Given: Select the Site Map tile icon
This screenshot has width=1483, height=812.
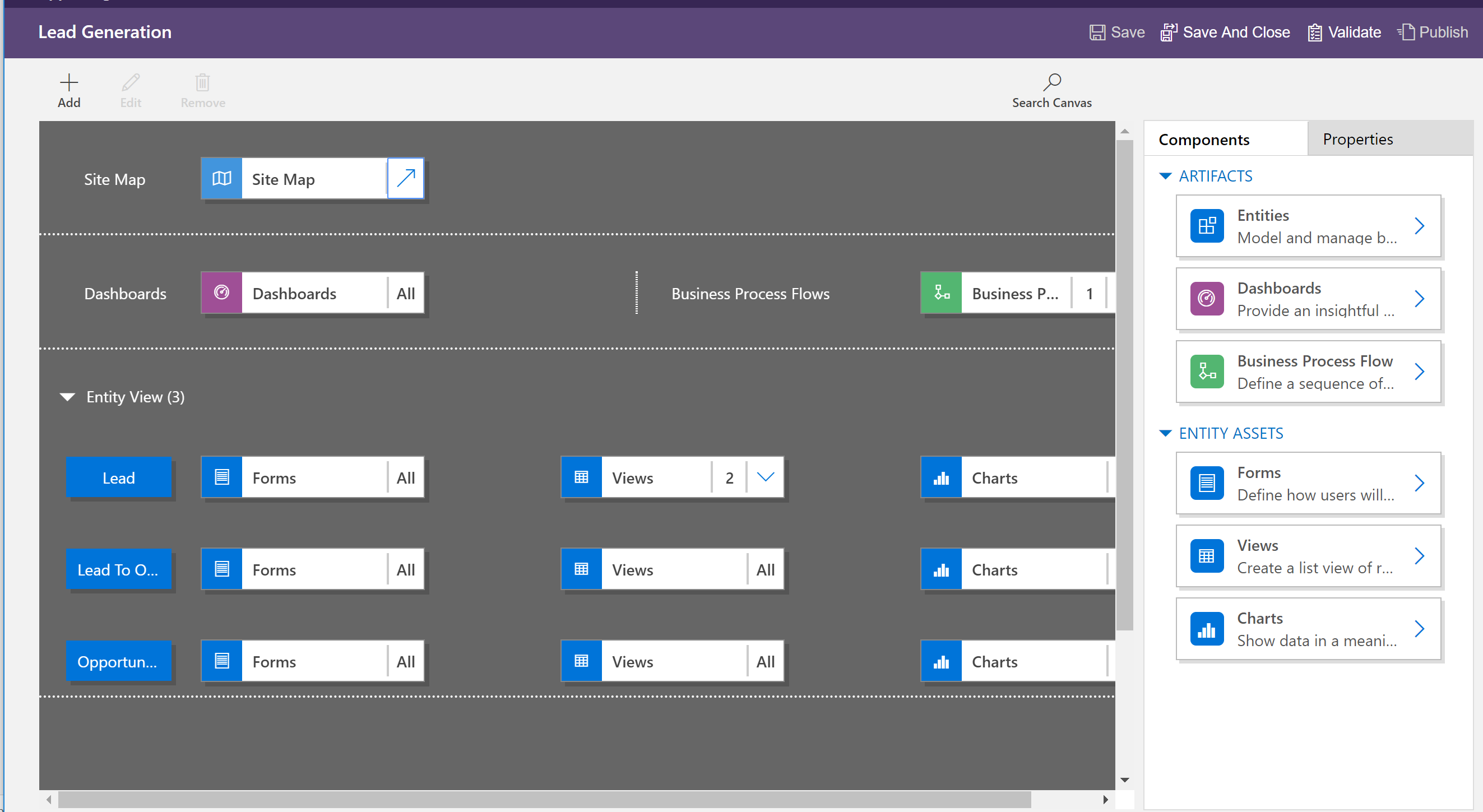Looking at the screenshot, I should tap(221, 178).
